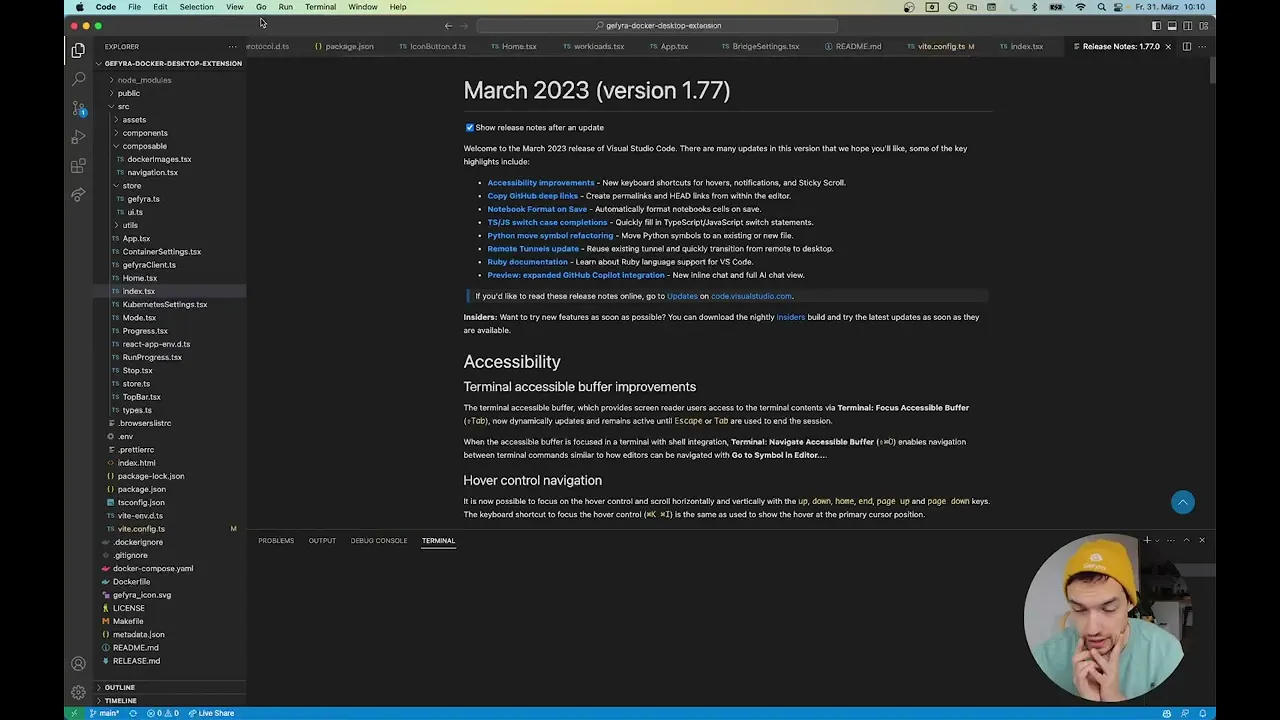Open Explorer more actions ellipsis
Screen dimensions: 1280x720
click(232, 46)
